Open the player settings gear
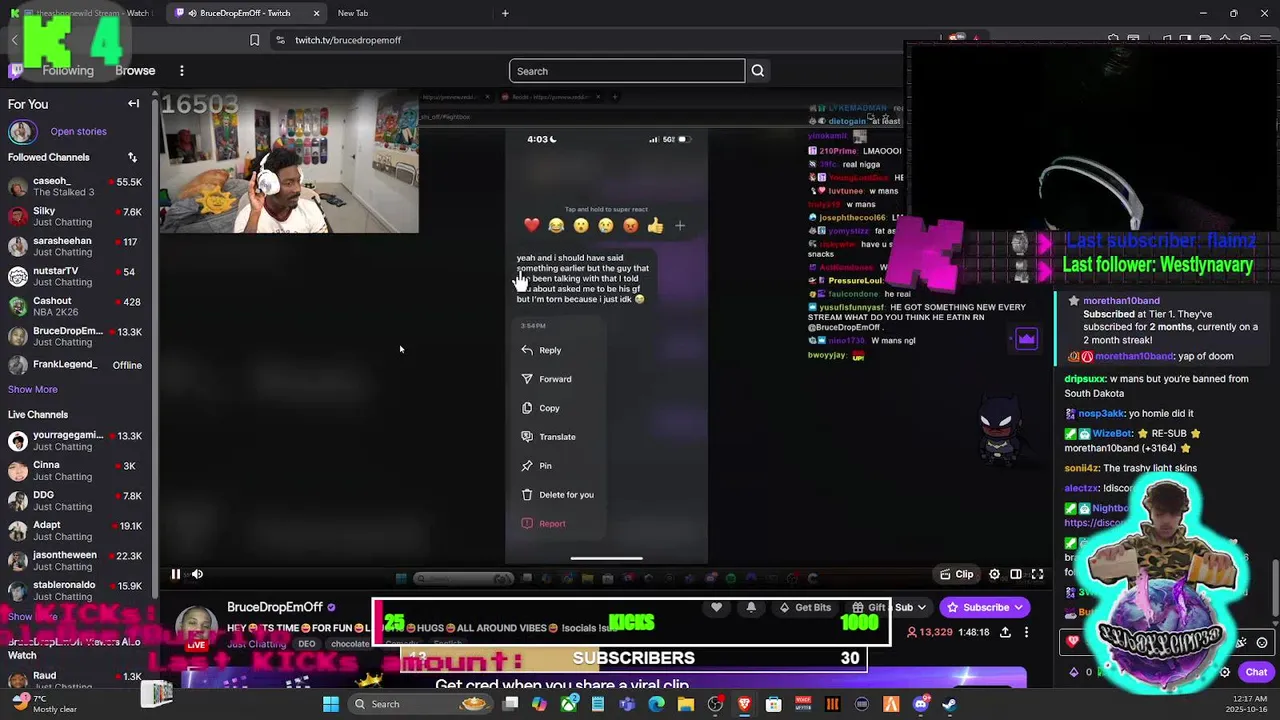 [994, 574]
